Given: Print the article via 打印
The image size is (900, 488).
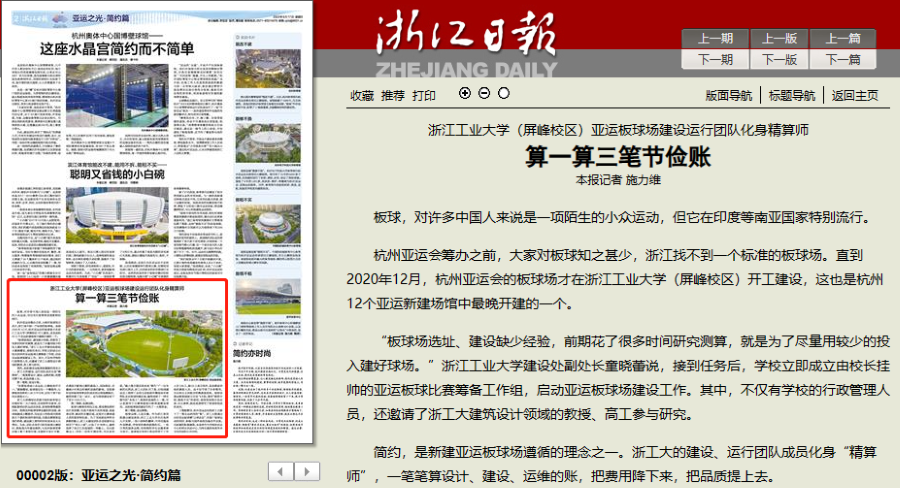Looking at the screenshot, I should [424, 96].
